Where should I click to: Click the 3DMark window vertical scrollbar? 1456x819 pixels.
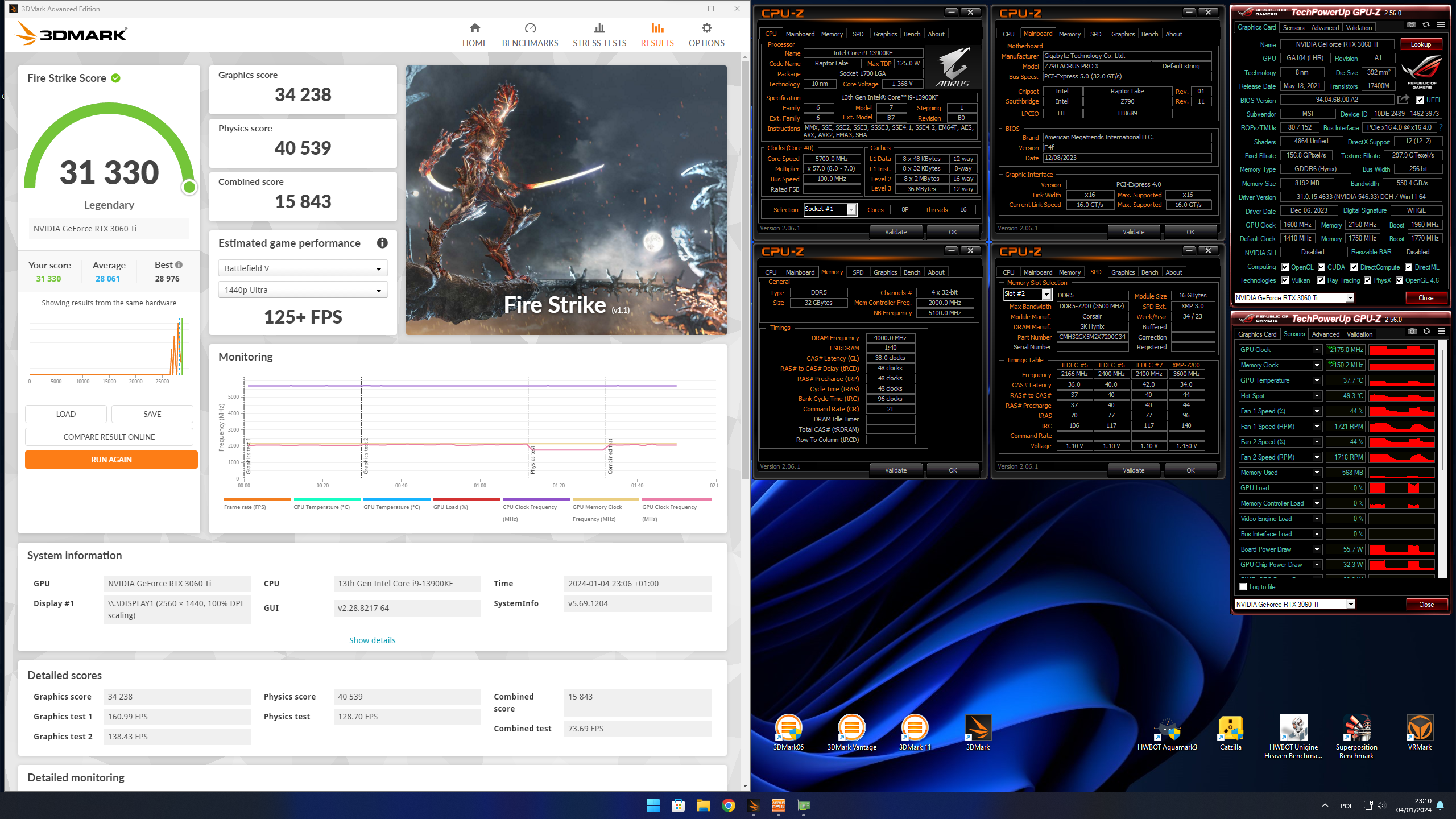pyautogui.click(x=745, y=270)
